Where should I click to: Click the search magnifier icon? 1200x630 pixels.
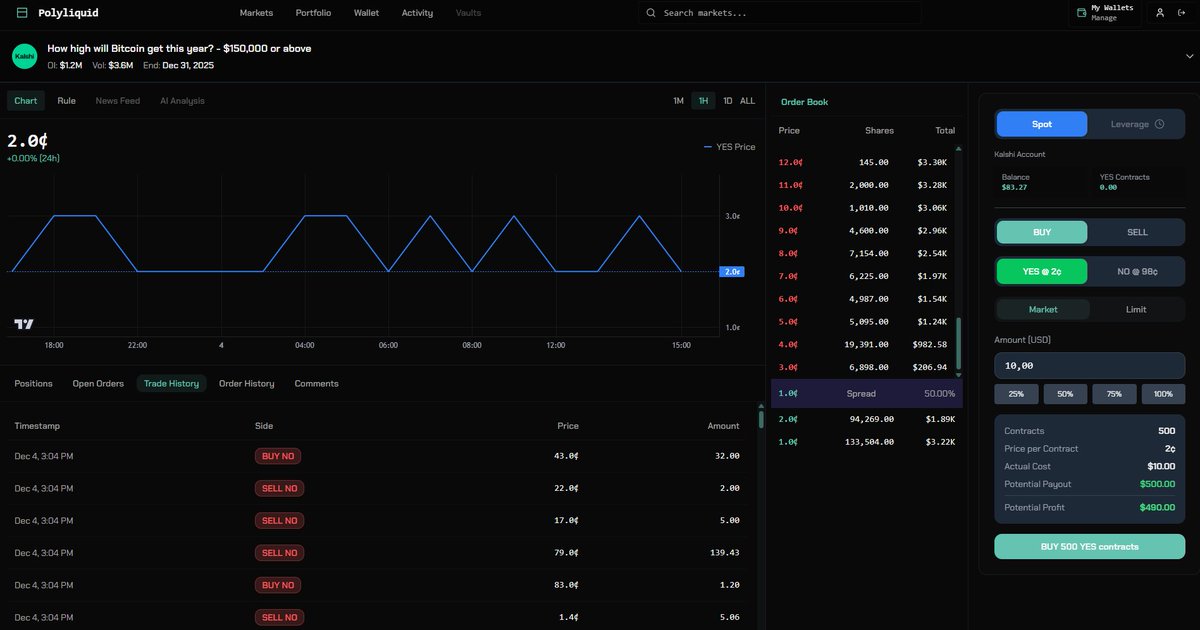tap(651, 13)
